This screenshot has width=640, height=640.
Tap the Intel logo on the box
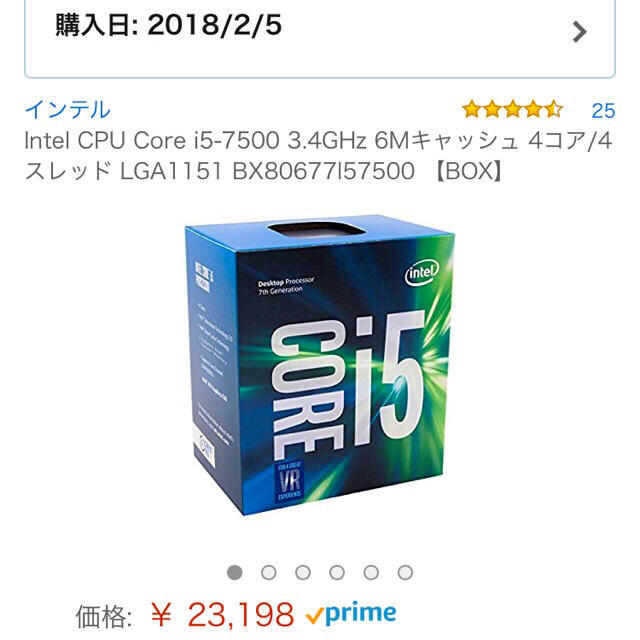click(422, 272)
